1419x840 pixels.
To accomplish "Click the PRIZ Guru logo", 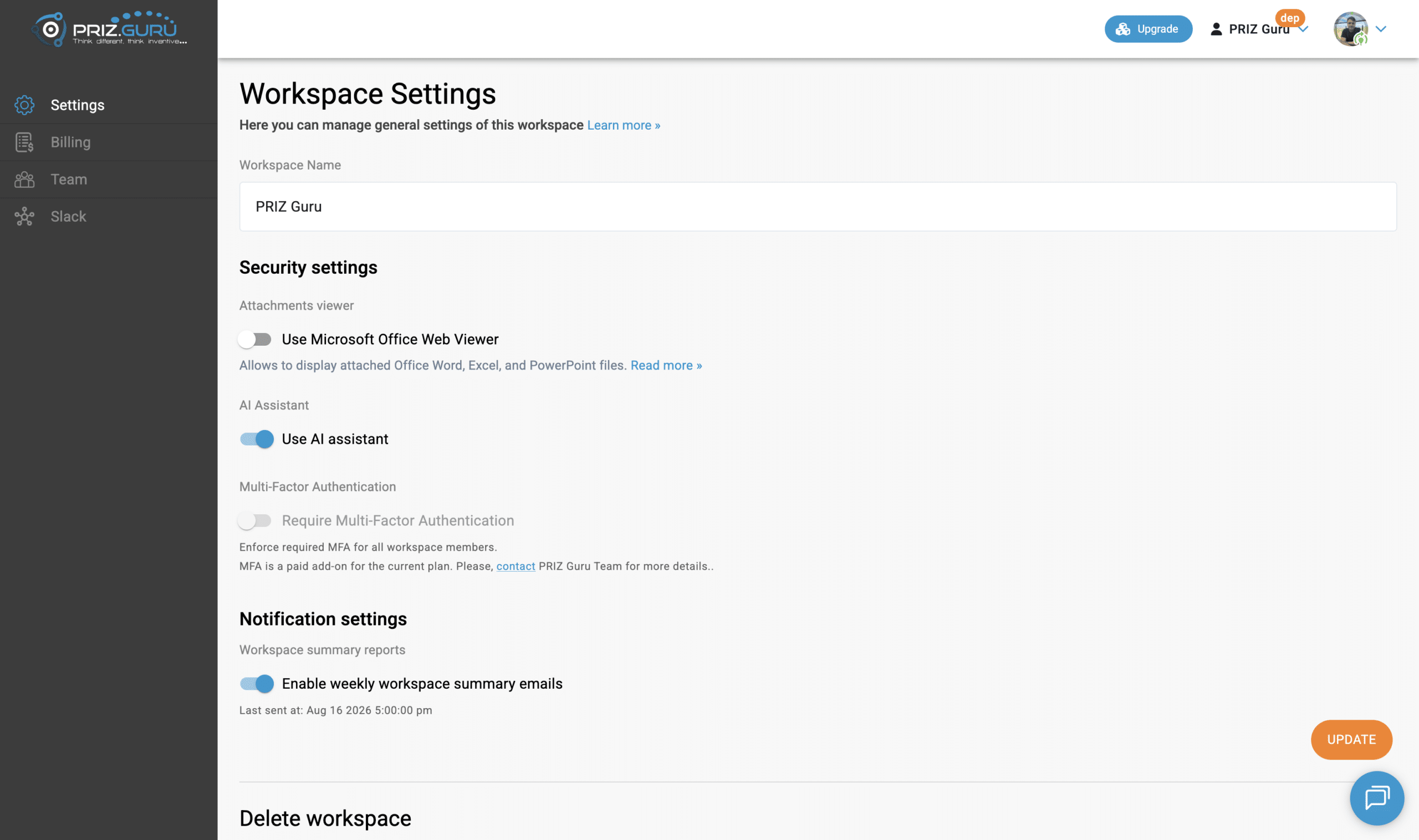I will (109, 28).
